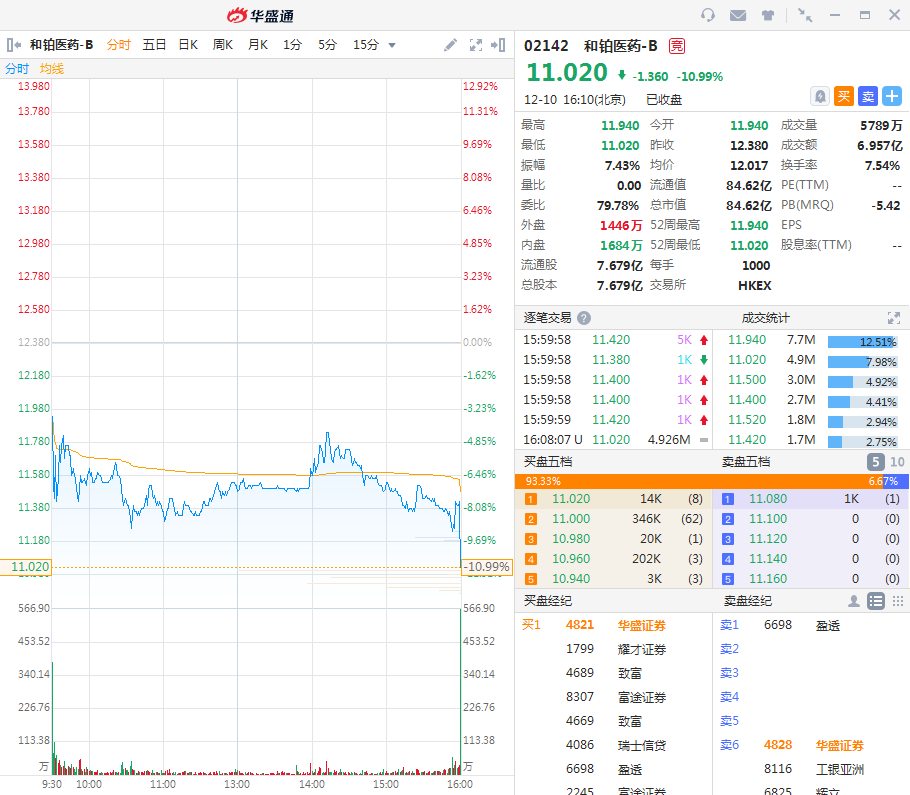Viewport: 910px width, 795px height.
Task: Click the 卖盘经纪 sell broker header
Action: pos(748,601)
